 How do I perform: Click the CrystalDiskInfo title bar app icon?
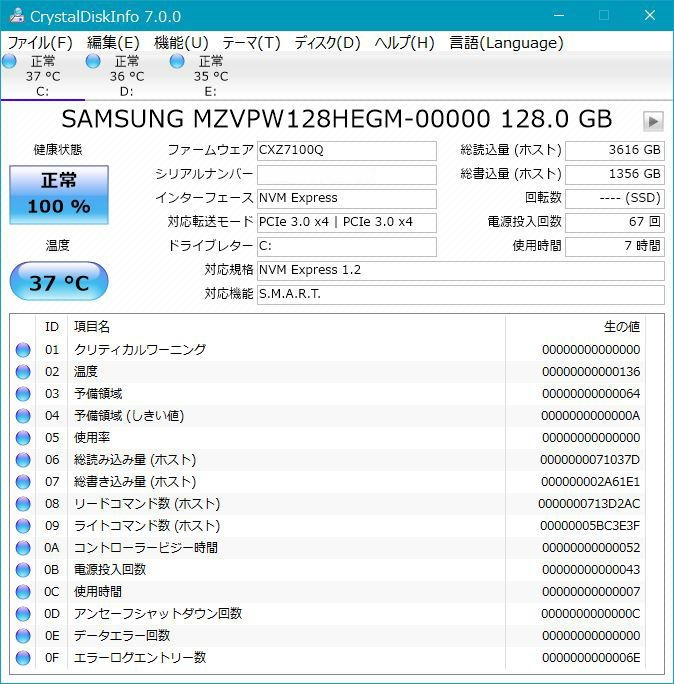[17, 16]
